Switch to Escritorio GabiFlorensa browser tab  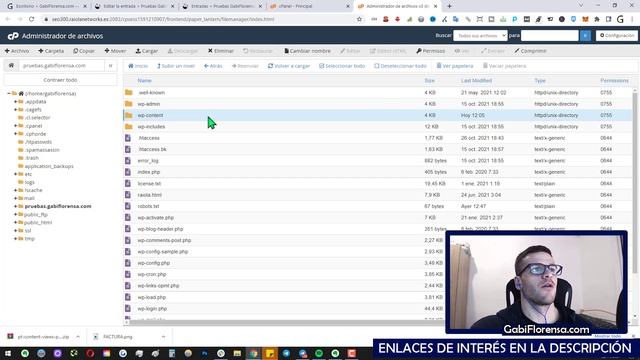[x=47, y=6]
